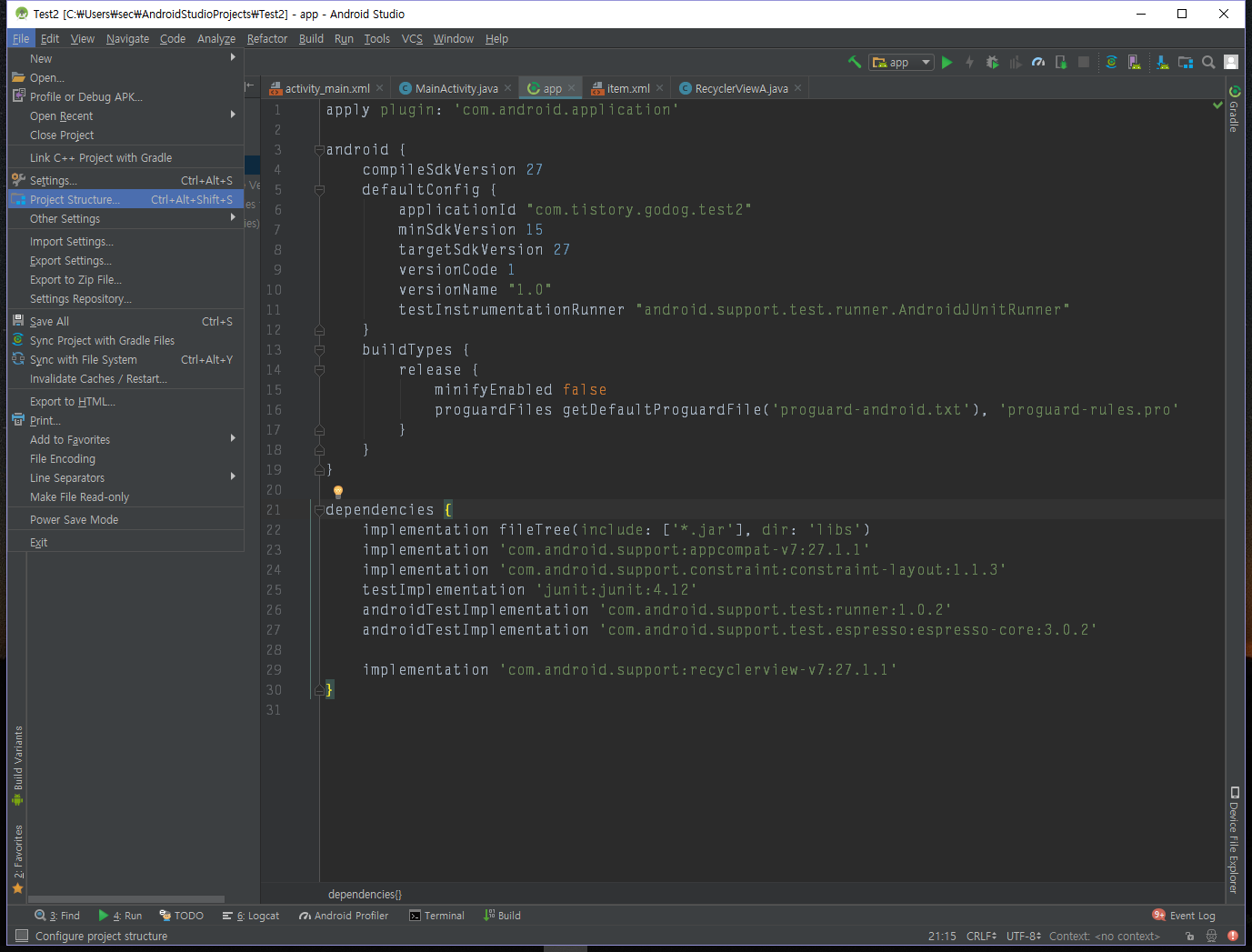Toggle tool window buttons via bottom-left square icon
Image resolution: width=1252 pixels, height=952 pixels.
(x=21, y=936)
